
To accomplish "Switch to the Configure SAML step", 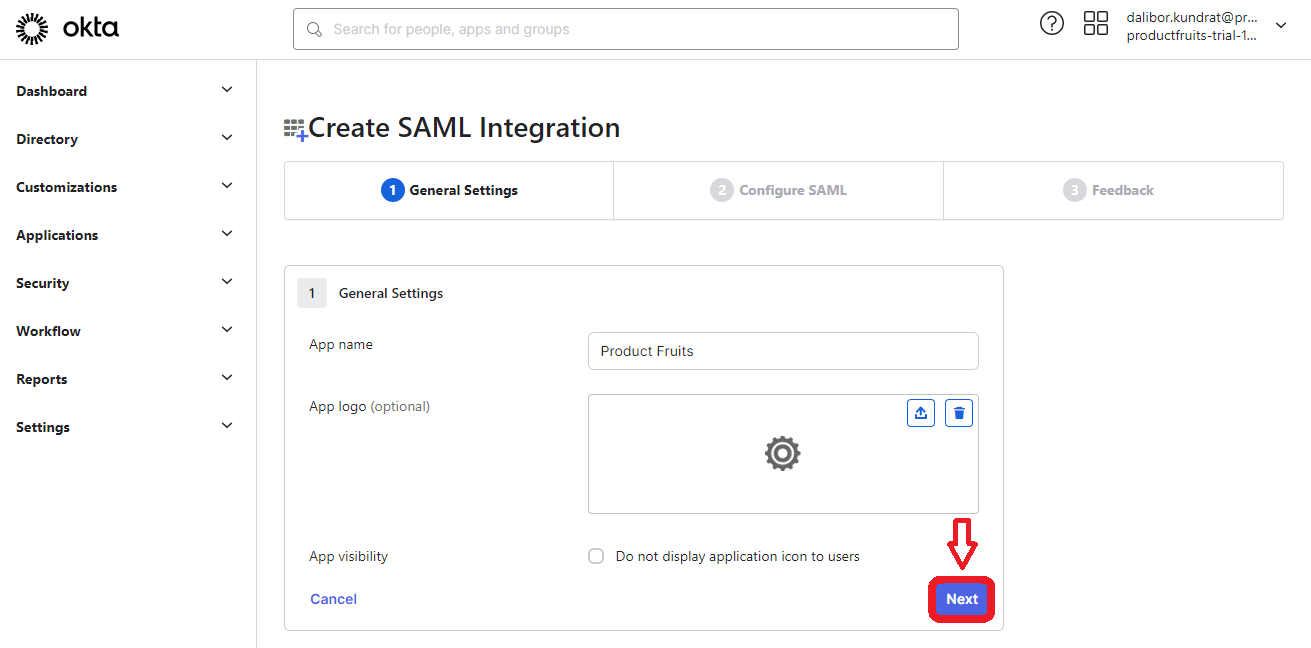I will click(778, 189).
